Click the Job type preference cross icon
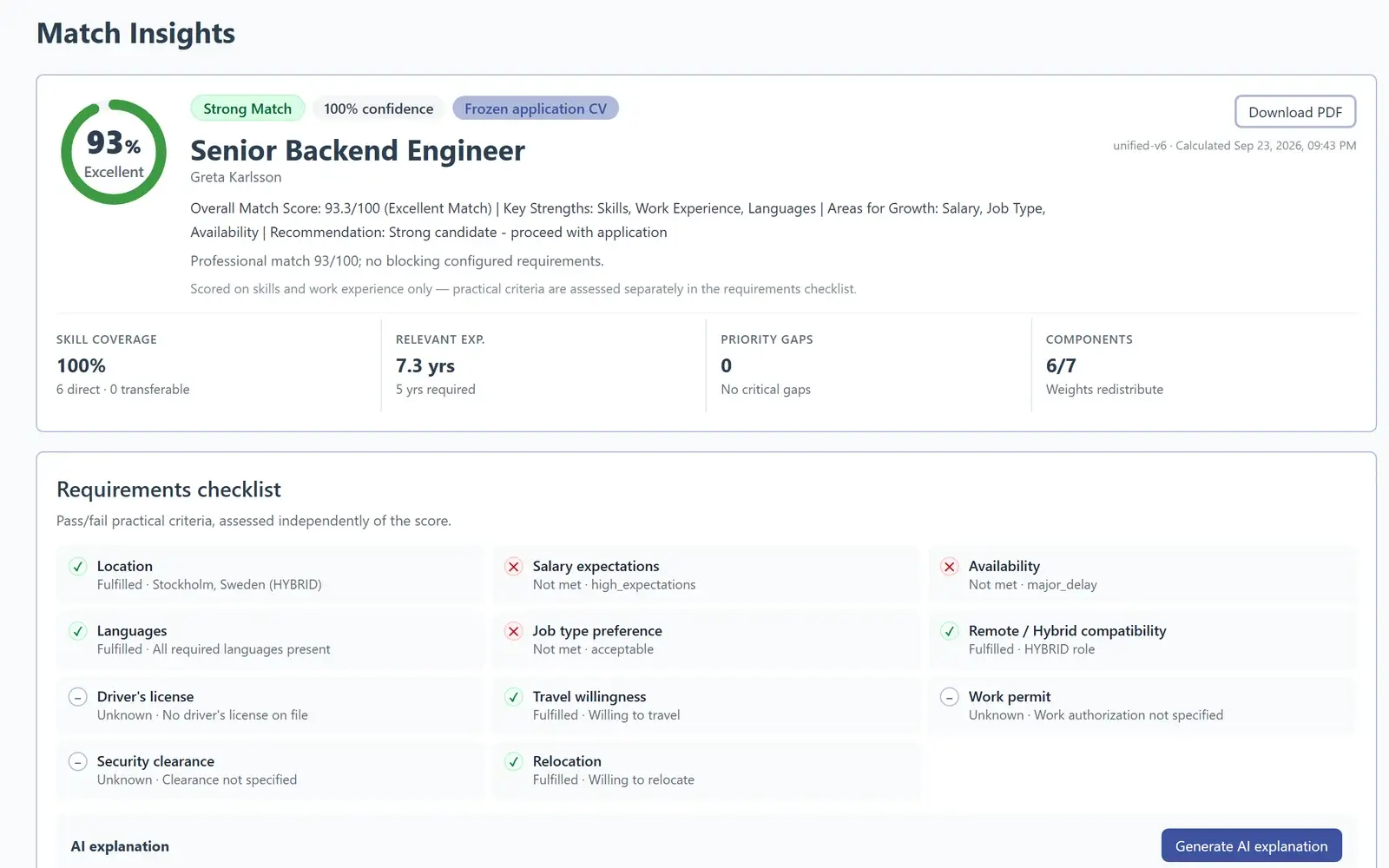Image resolution: width=1389 pixels, height=868 pixels. (x=514, y=631)
